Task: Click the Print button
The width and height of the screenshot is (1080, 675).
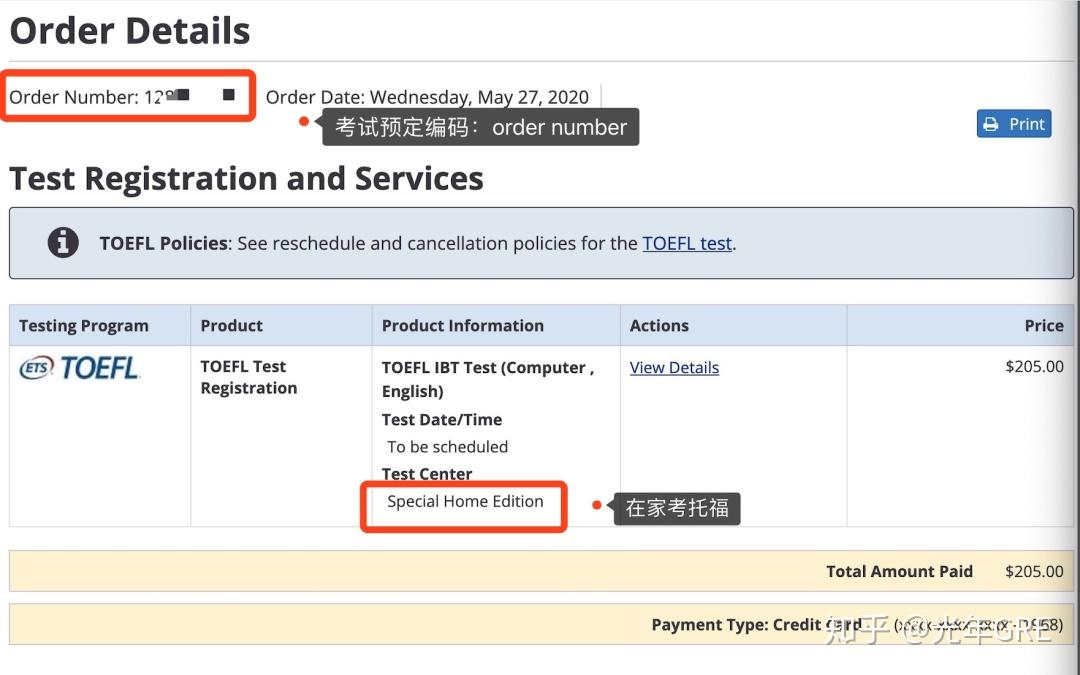Action: [1014, 124]
